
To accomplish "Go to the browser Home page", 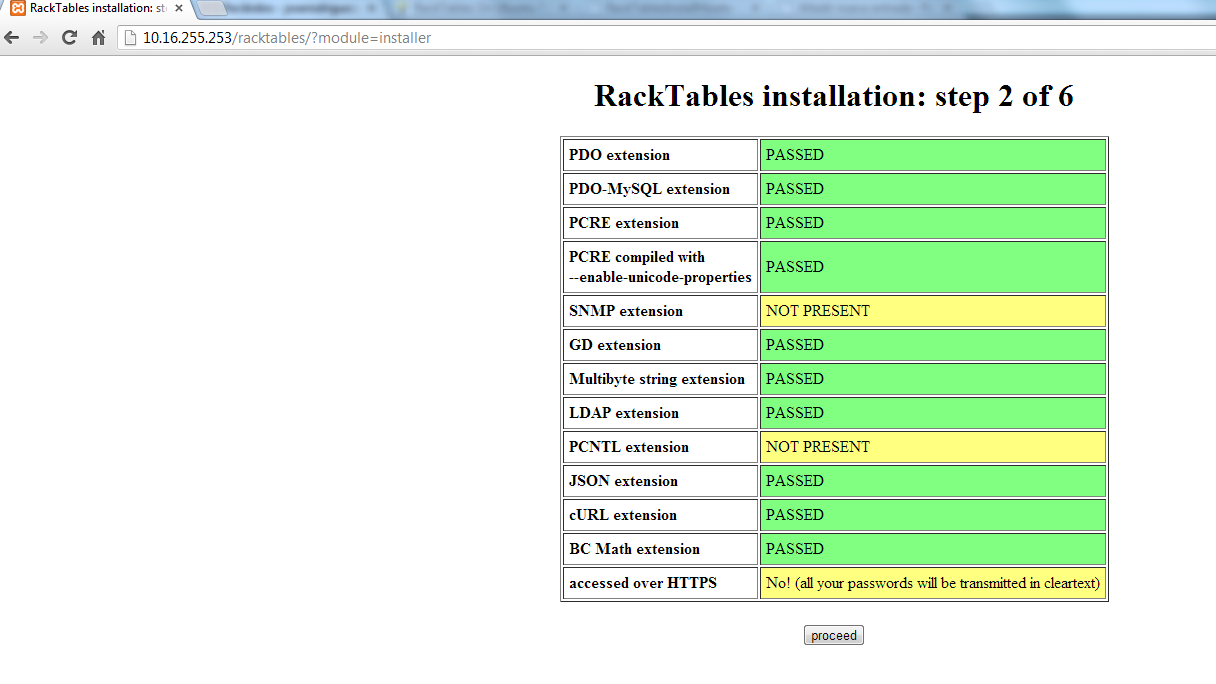I will pyautogui.click(x=98, y=38).
